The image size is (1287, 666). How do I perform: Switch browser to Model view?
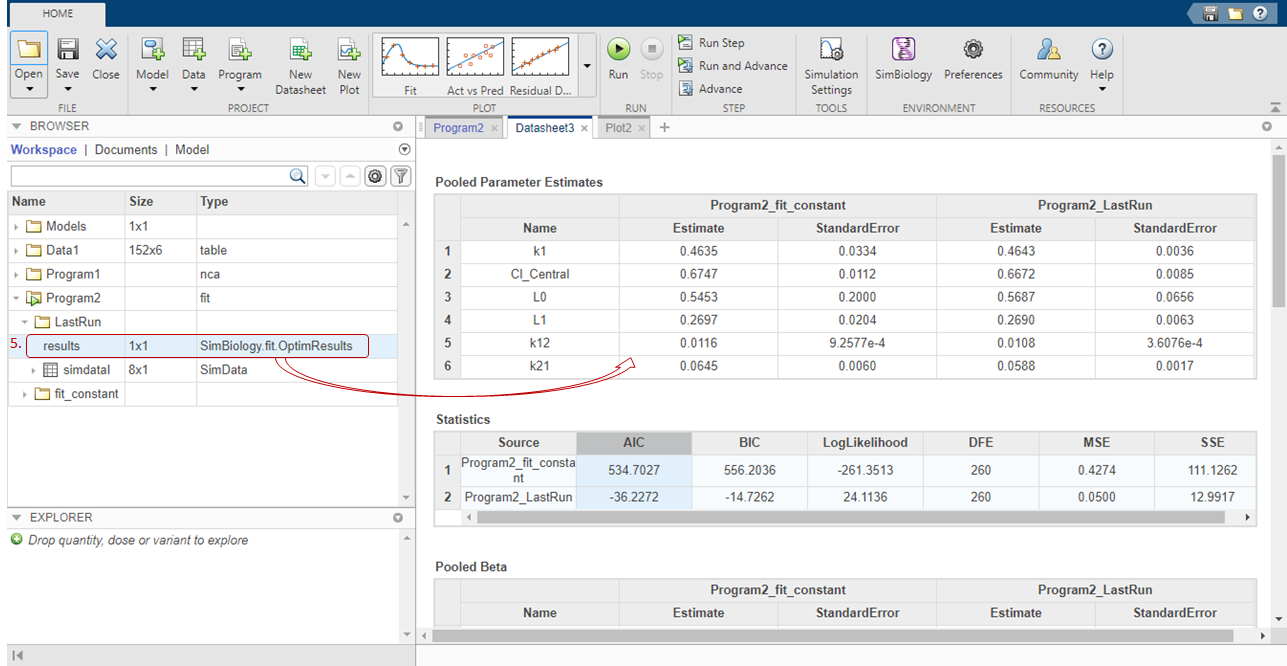[192, 150]
